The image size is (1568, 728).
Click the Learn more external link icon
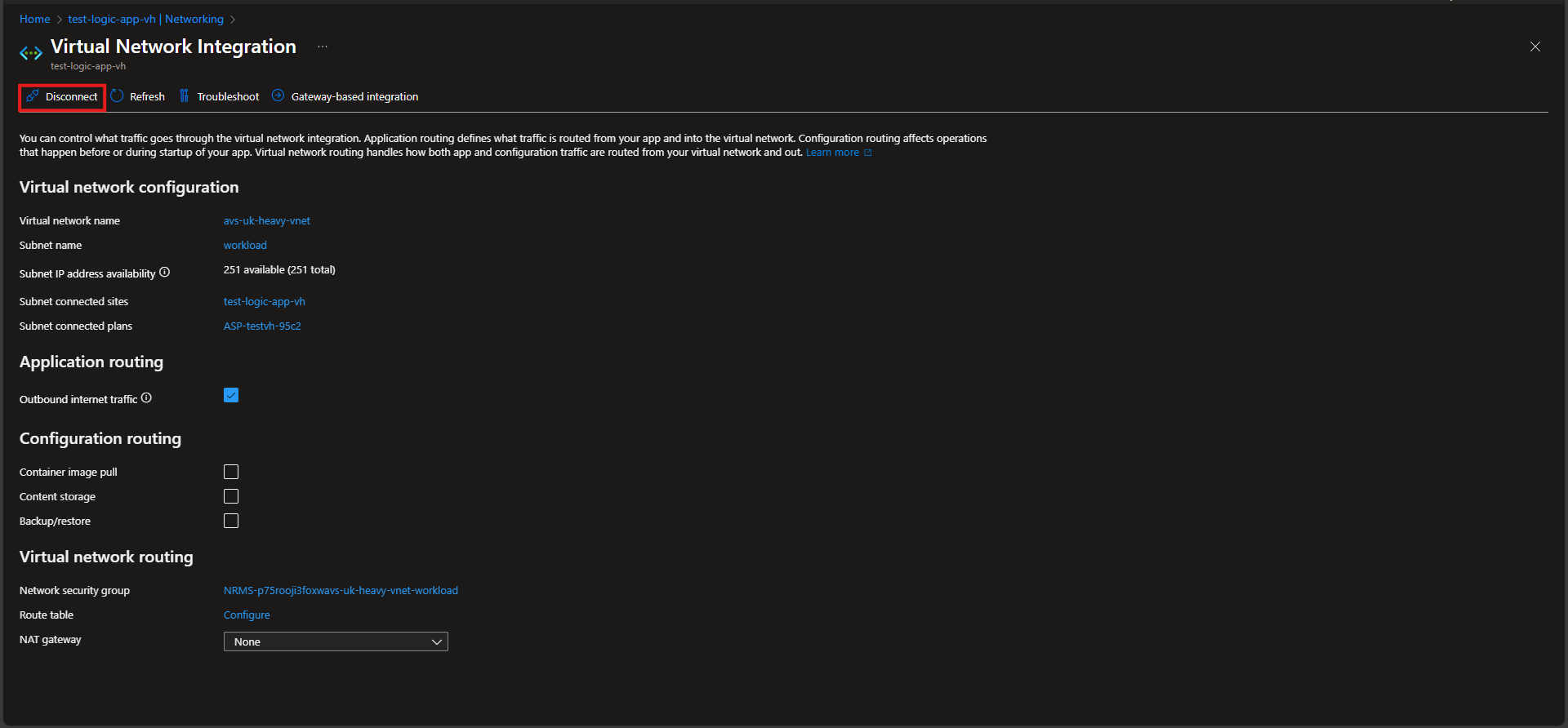coord(868,153)
